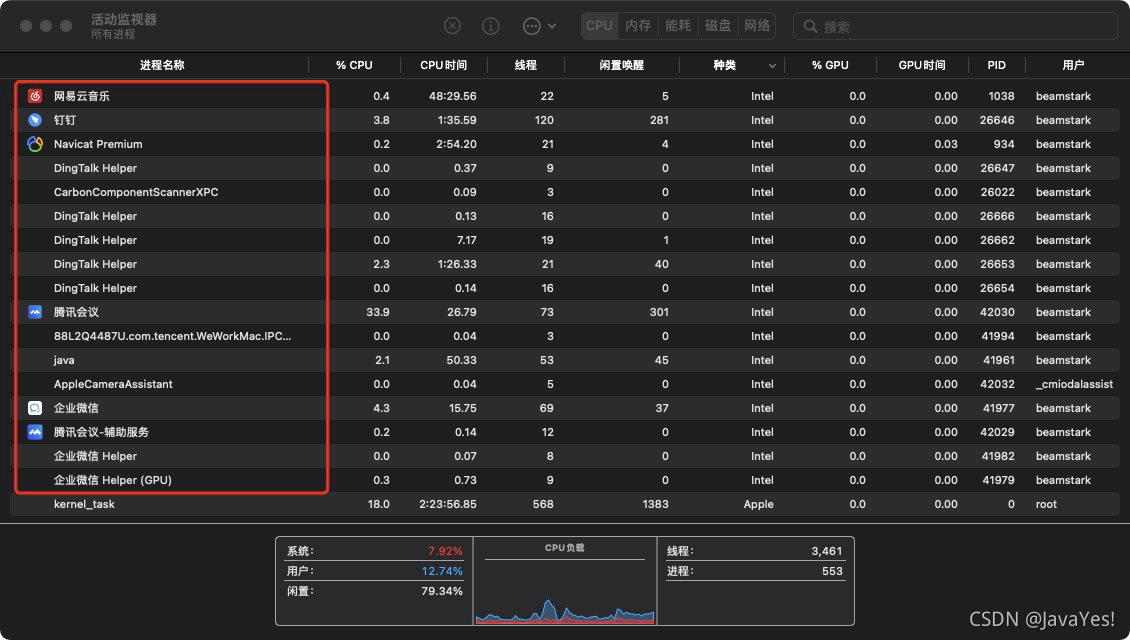
Task: Click GPU time 0.03 for Navicat Premium
Action: (946, 144)
